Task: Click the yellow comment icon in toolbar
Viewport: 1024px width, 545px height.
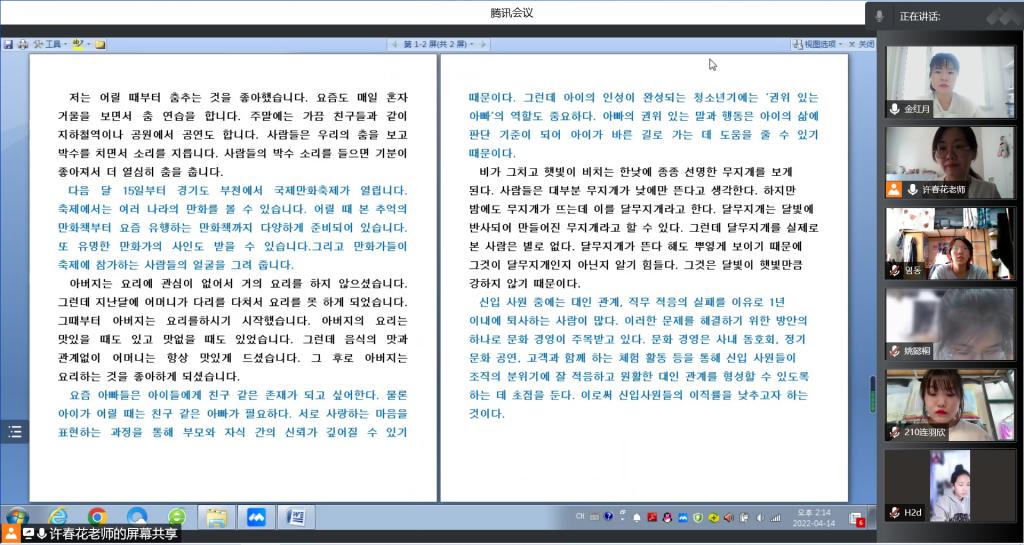Action: coord(101,44)
